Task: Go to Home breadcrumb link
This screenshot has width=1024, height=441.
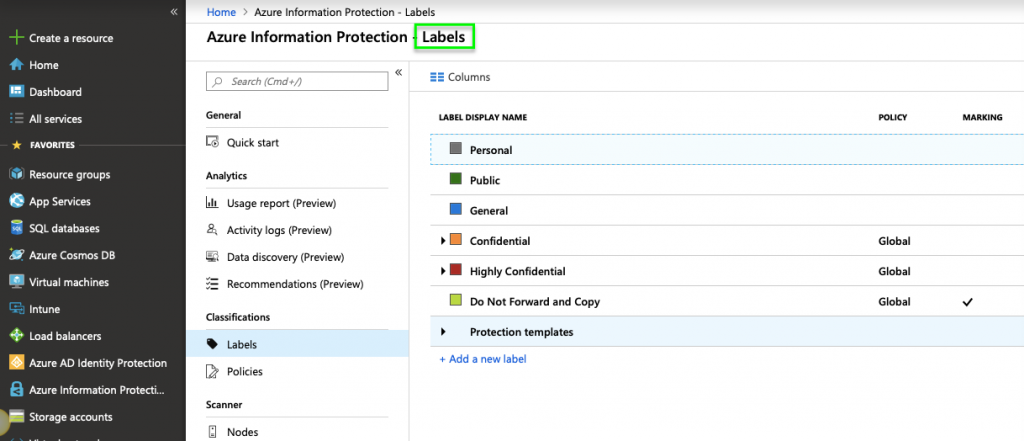Action: click(x=220, y=11)
